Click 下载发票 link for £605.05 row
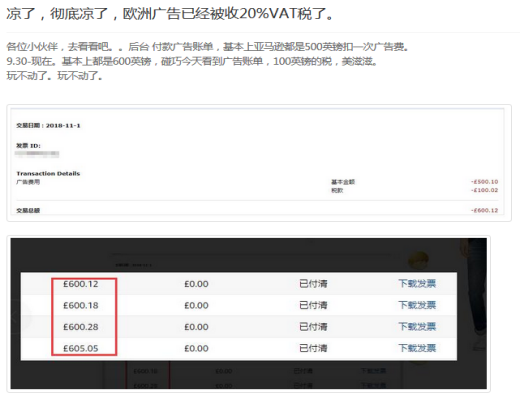This screenshot has height=395, width=521. click(417, 348)
